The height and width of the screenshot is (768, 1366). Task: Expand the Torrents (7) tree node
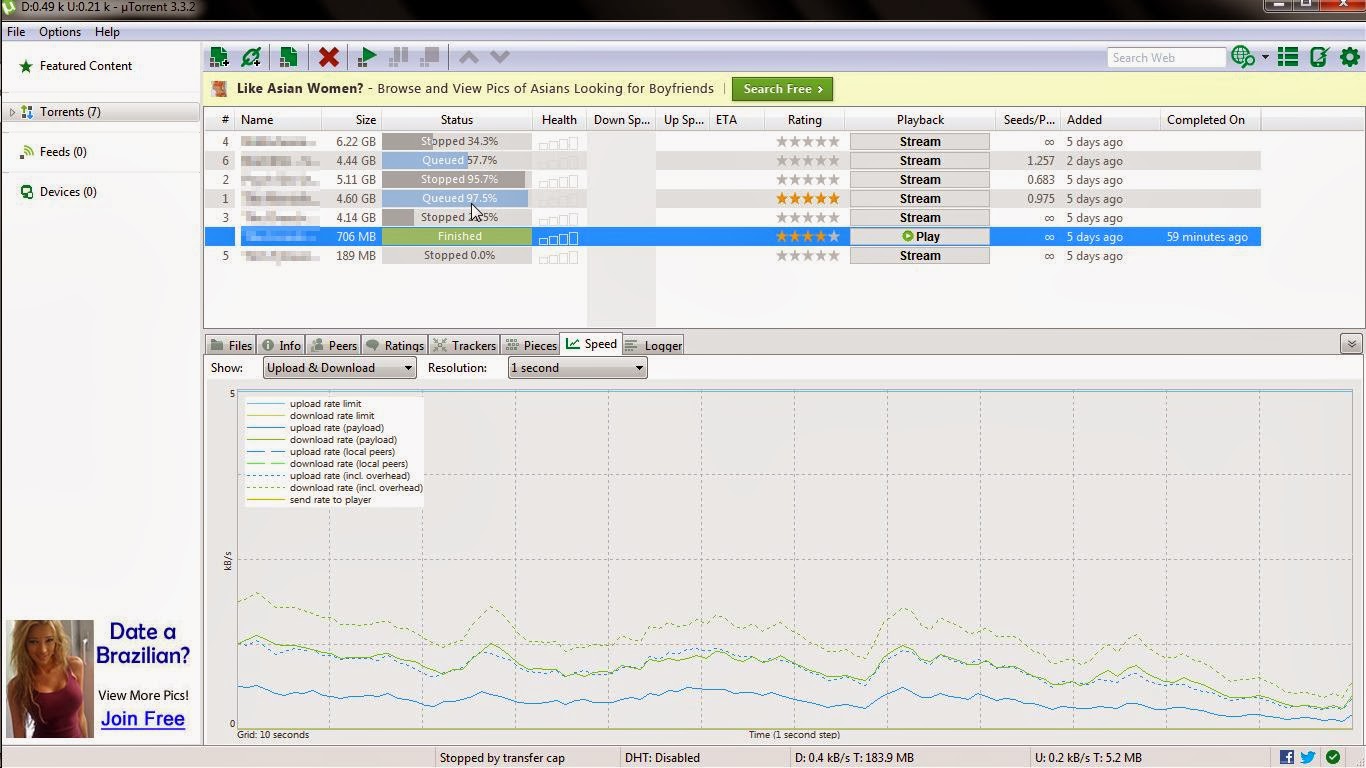point(12,112)
